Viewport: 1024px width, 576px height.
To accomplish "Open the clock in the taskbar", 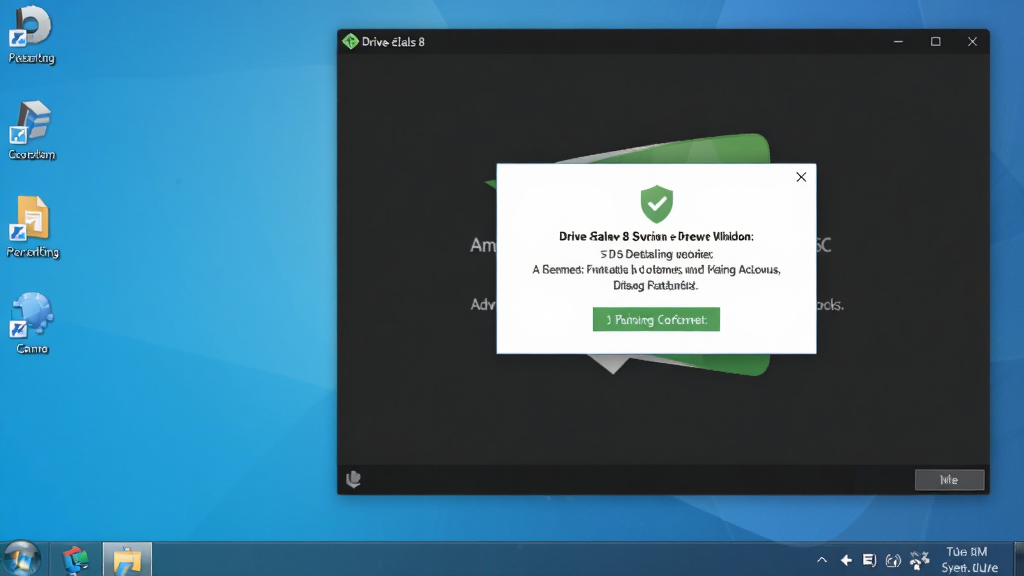I will click(x=969, y=560).
